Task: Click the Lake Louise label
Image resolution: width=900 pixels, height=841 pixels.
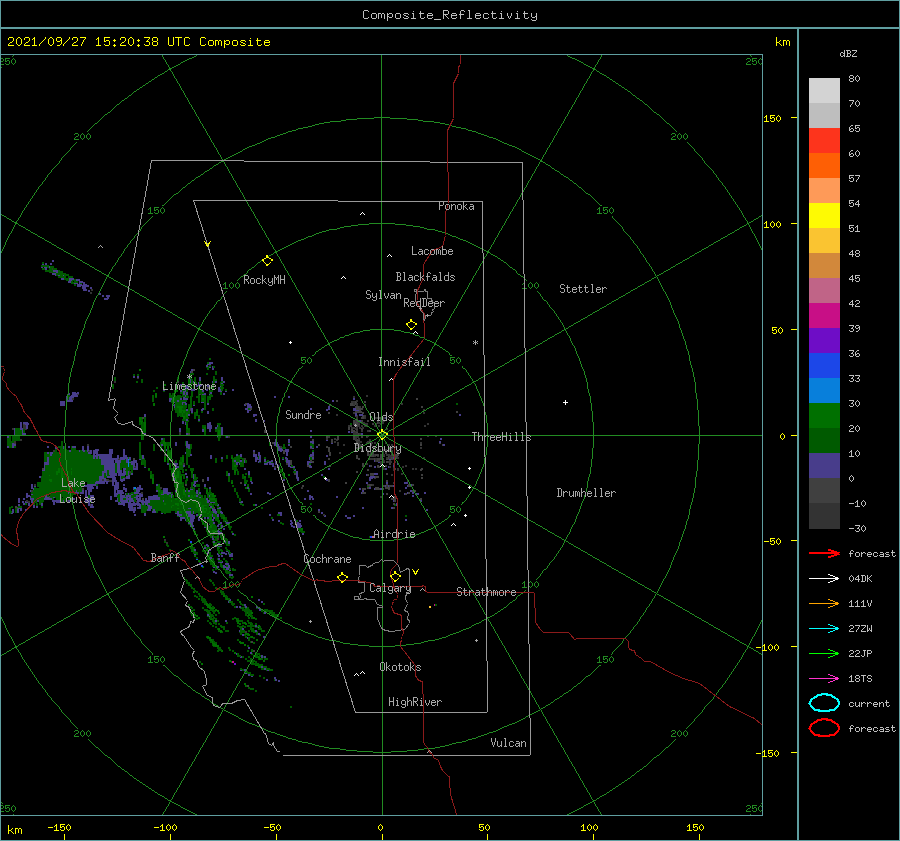Action: point(77,491)
